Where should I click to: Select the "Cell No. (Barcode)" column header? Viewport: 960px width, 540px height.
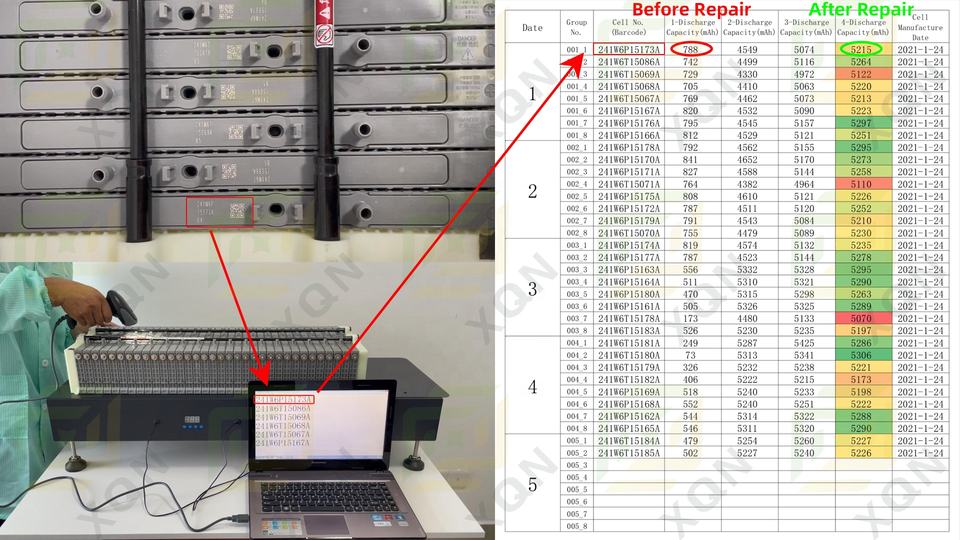(x=629, y=28)
